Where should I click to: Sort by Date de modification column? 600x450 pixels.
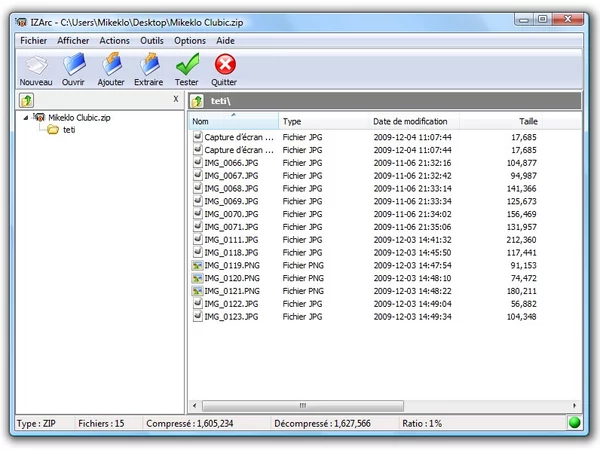[414, 121]
